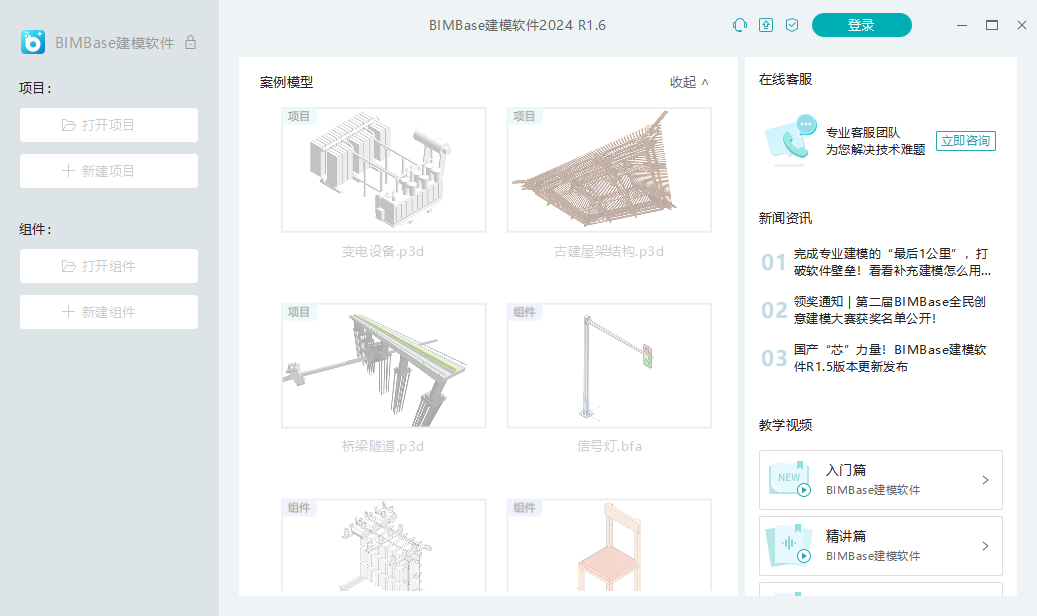The image size is (1037, 616).
Task: Click the BIMBase app logo icon
Action: 32,42
